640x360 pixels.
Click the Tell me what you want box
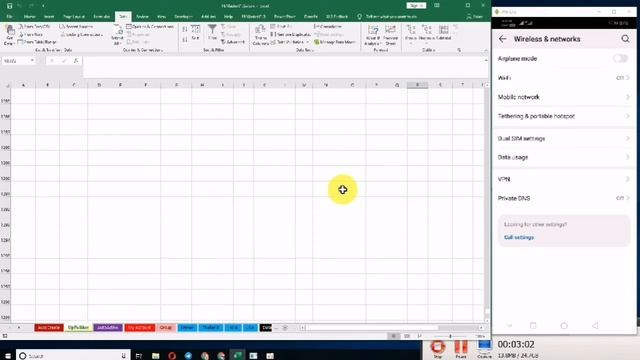click(x=387, y=17)
